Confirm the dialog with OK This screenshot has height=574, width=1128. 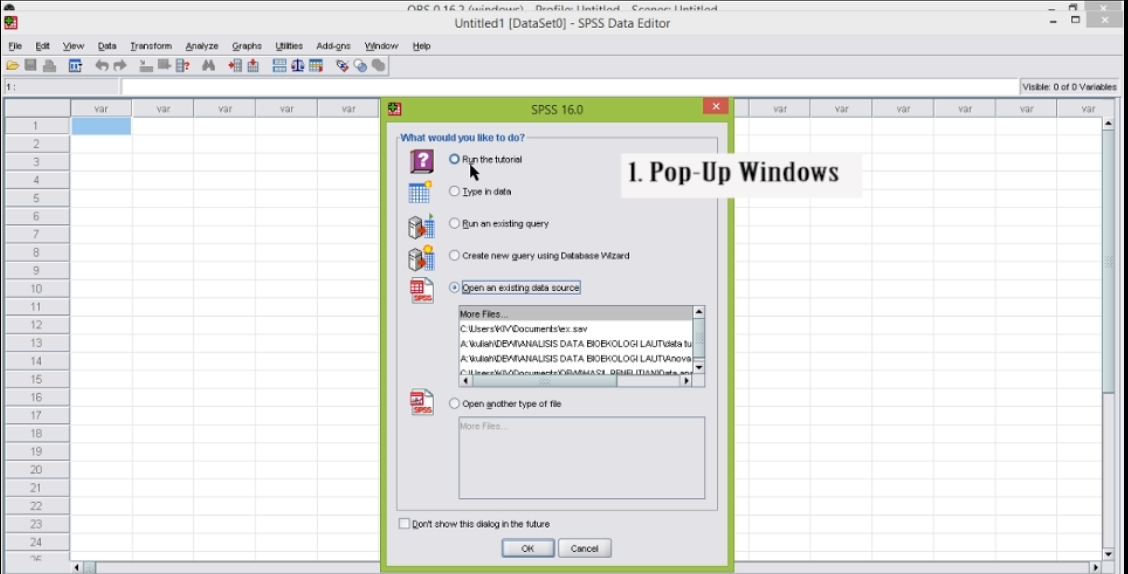[527, 548]
